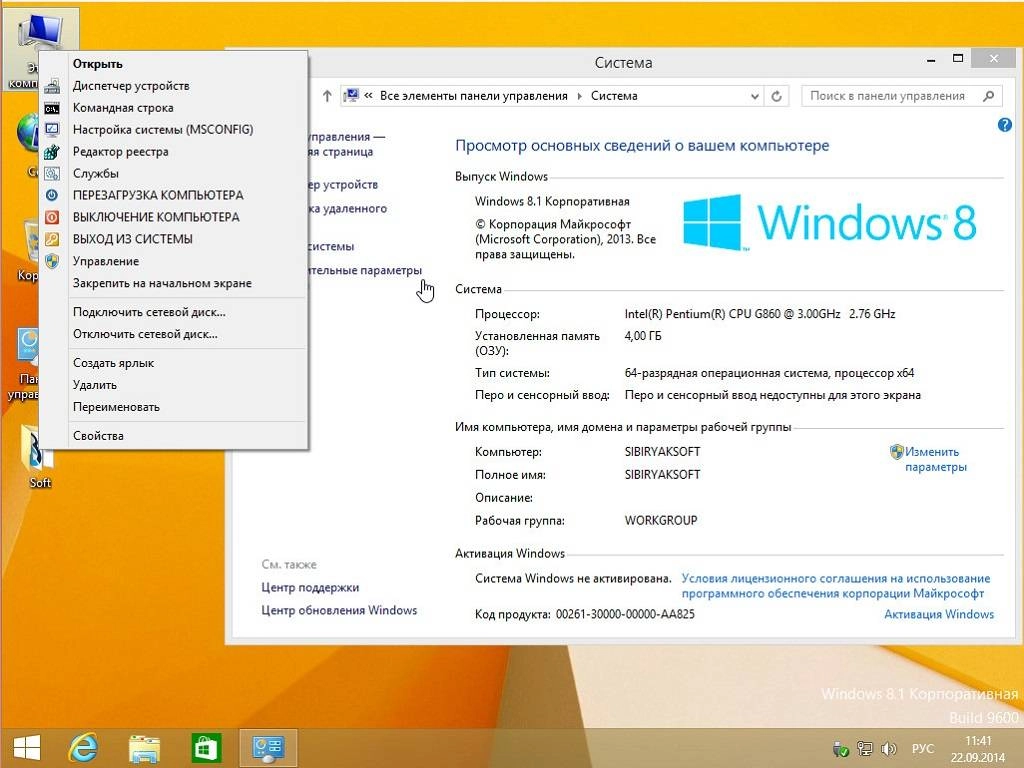
Task: Click the WORKGROUP value
Action: point(660,520)
